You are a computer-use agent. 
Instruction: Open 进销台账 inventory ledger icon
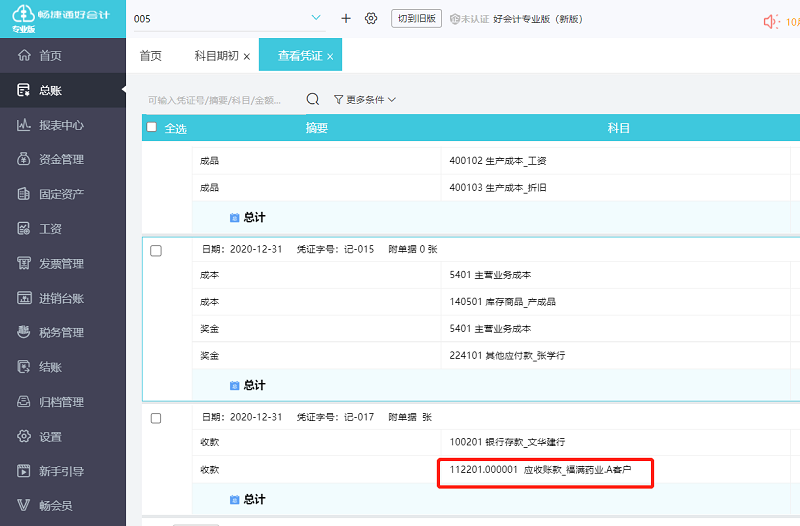point(23,297)
